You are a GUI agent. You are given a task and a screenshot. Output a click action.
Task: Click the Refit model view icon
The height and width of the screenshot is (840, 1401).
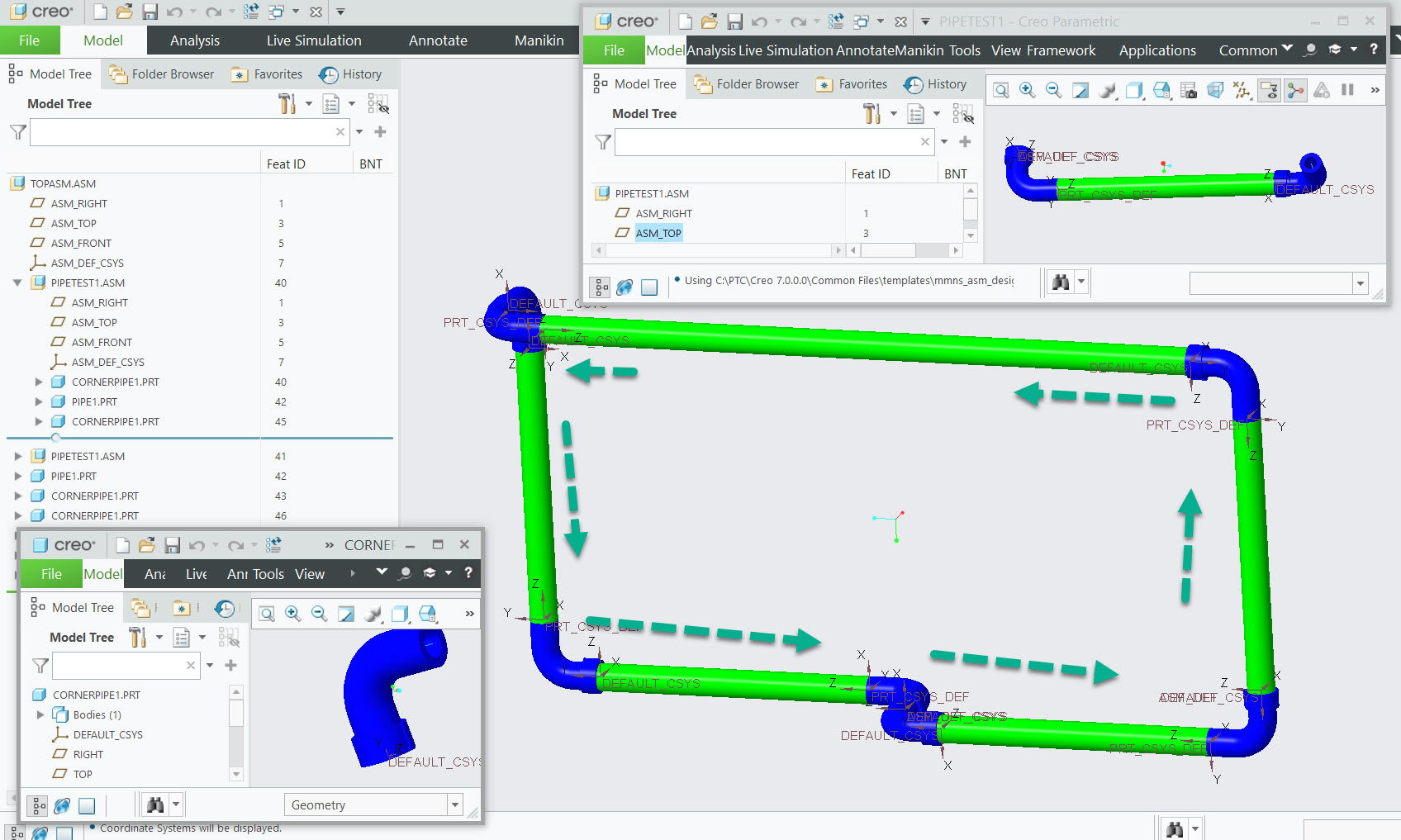tap(1000, 90)
